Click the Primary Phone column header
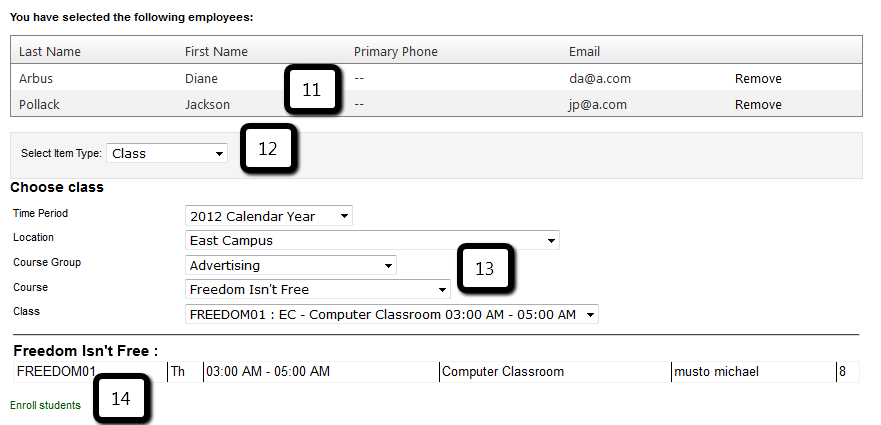 pos(396,51)
